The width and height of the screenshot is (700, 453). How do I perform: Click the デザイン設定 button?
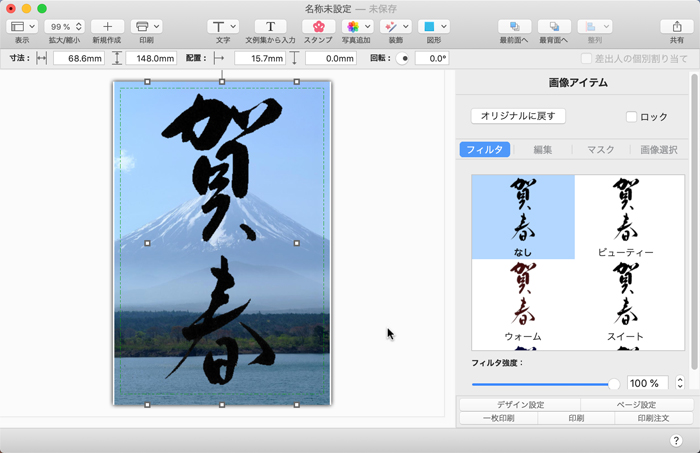click(520, 405)
